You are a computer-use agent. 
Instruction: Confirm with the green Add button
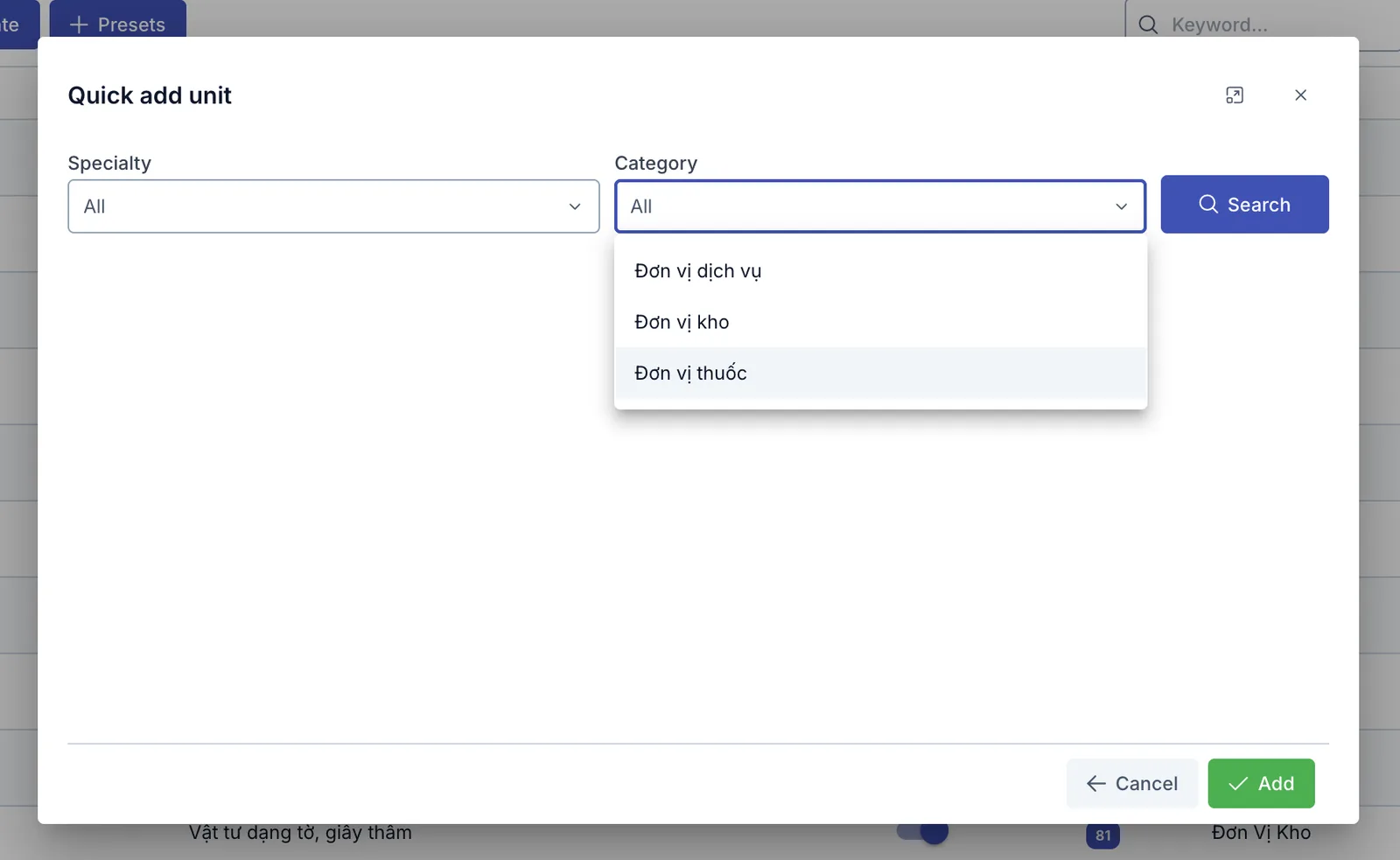[x=1261, y=783]
